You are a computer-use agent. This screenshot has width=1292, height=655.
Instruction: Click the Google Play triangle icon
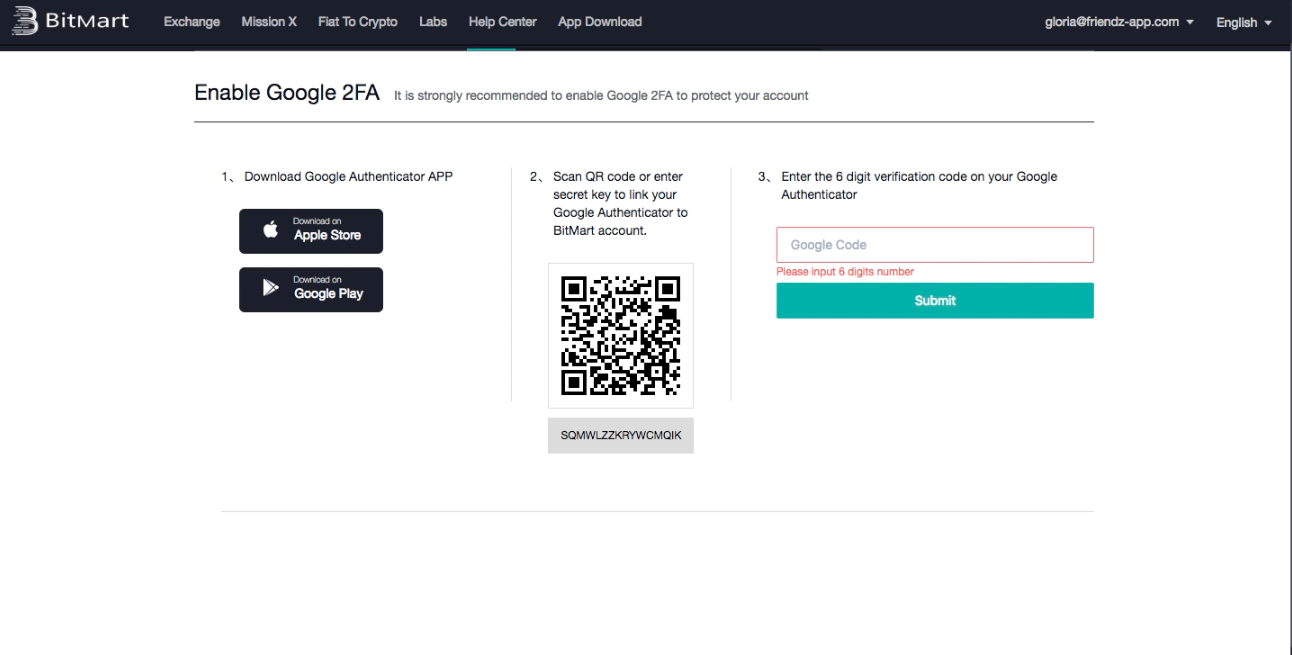[270, 288]
